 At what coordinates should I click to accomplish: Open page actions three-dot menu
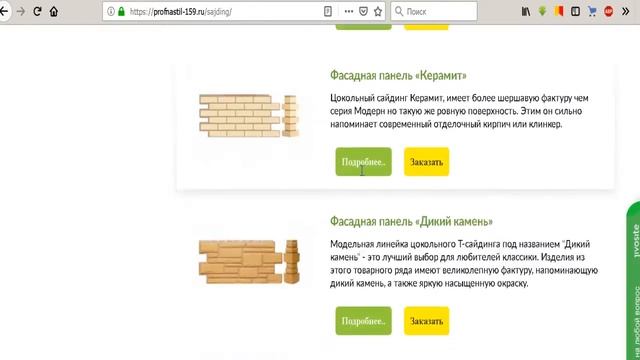[x=349, y=11]
